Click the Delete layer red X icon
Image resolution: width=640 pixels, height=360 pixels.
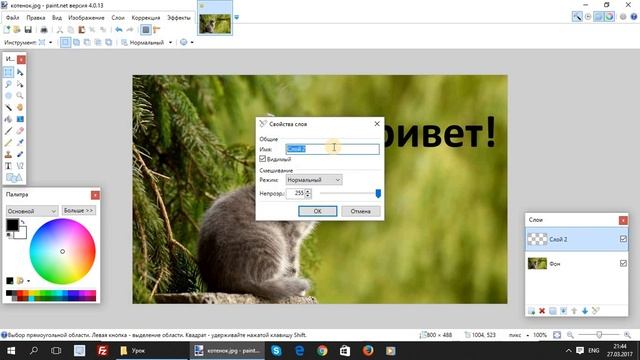(x=542, y=311)
